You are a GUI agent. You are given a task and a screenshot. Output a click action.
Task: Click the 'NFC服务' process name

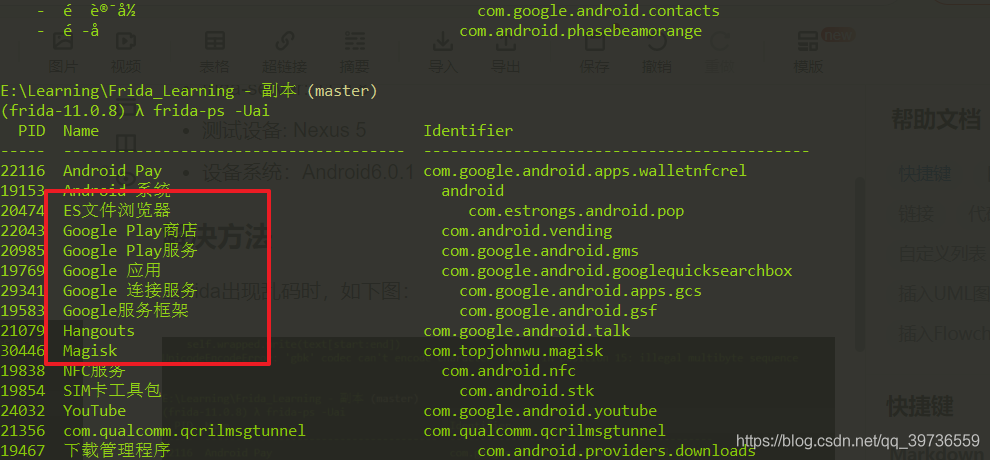94,371
